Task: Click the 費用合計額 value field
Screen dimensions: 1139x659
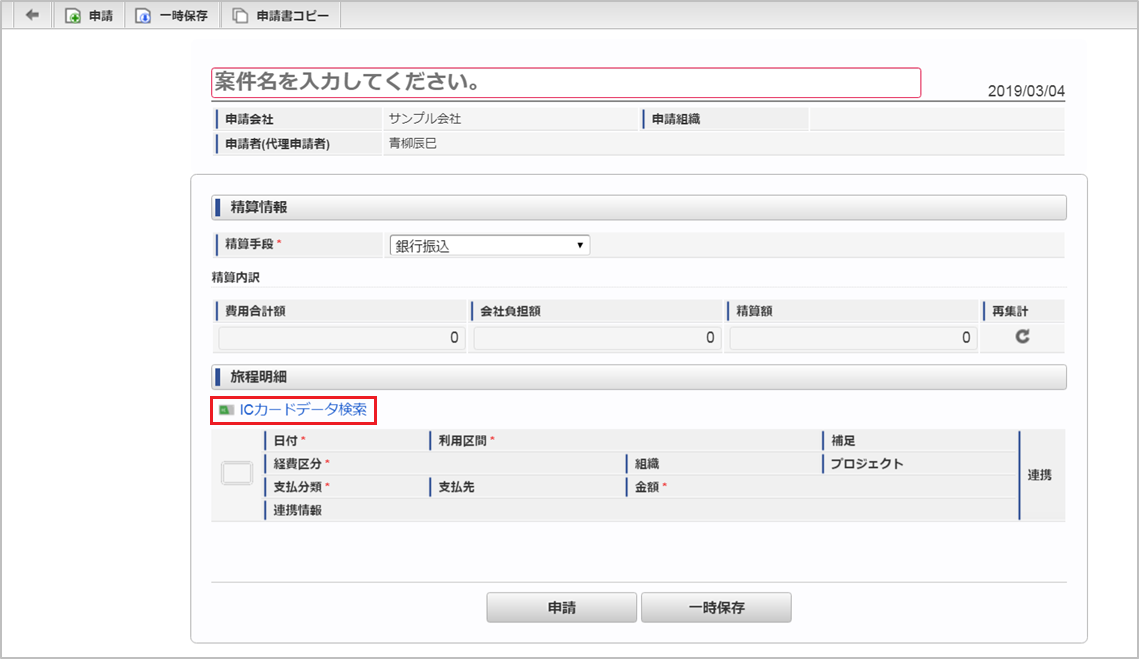Action: click(341, 338)
